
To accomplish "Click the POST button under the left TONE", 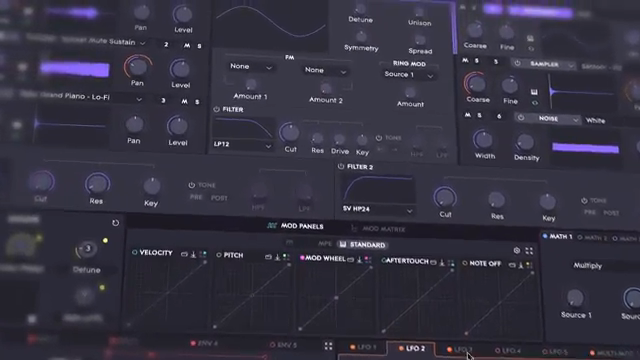I will [x=219, y=198].
